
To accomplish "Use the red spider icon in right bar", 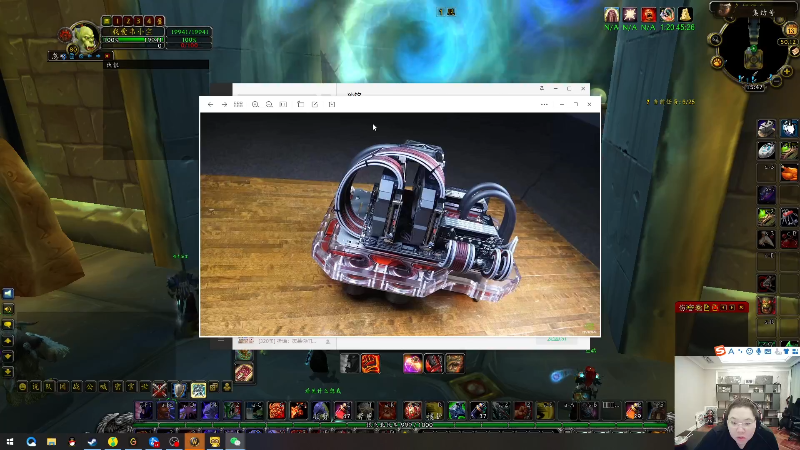I will (789, 217).
